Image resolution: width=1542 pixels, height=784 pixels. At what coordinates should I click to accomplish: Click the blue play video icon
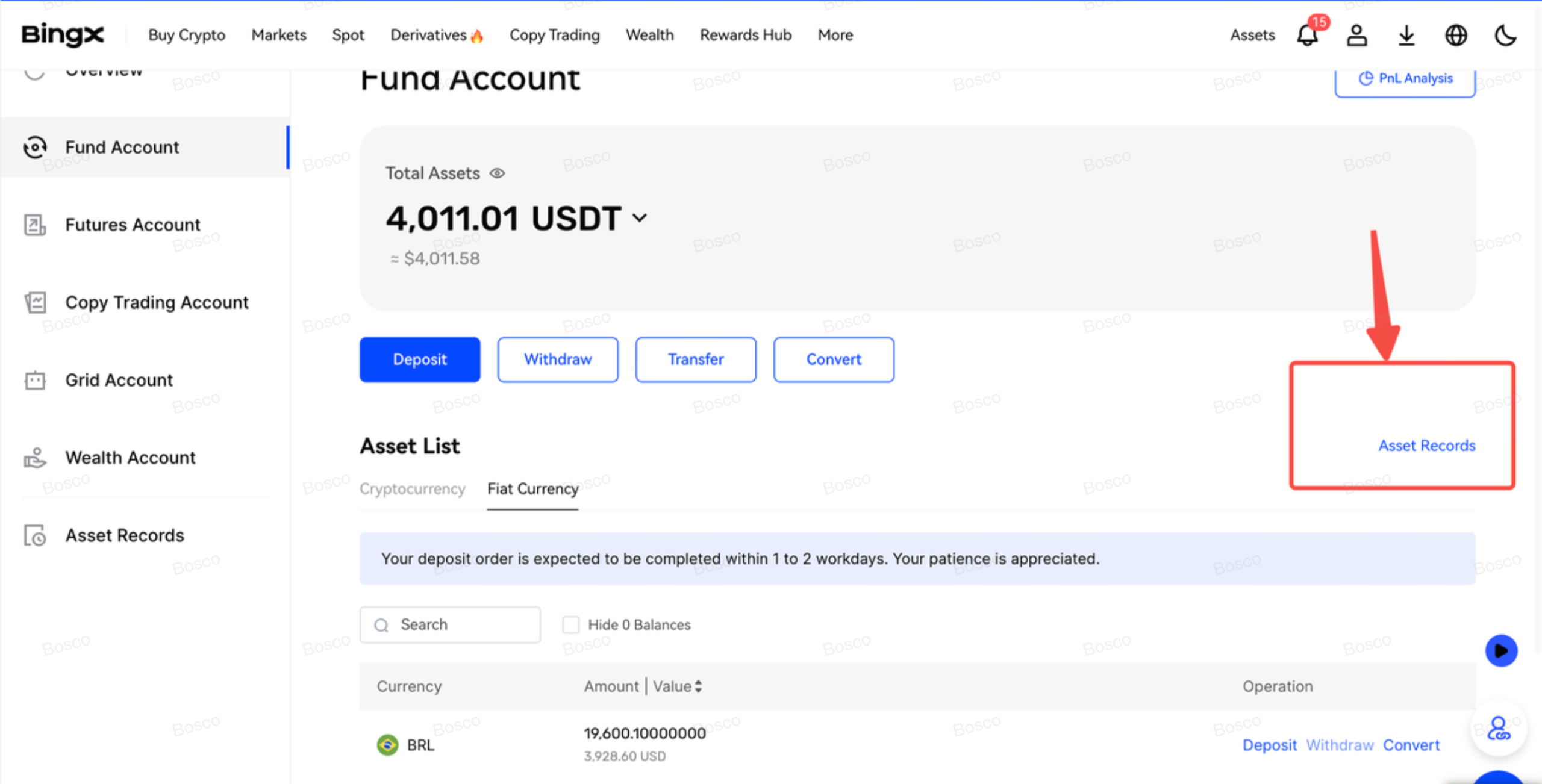[1500, 650]
